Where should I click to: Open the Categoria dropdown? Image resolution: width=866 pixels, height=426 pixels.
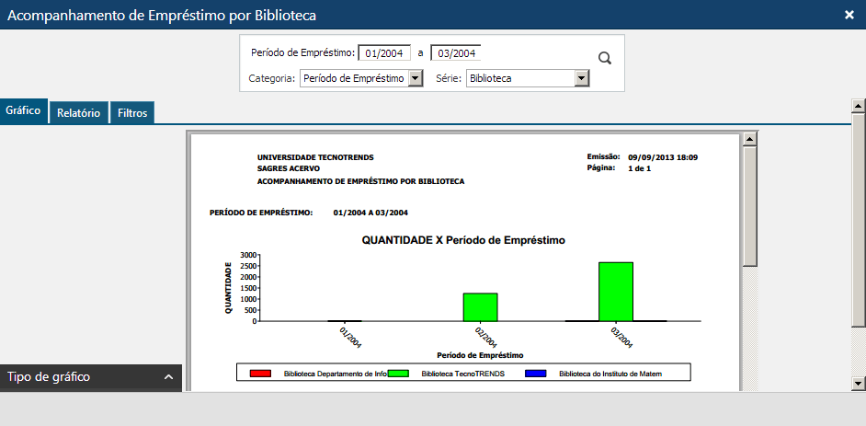point(361,78)
